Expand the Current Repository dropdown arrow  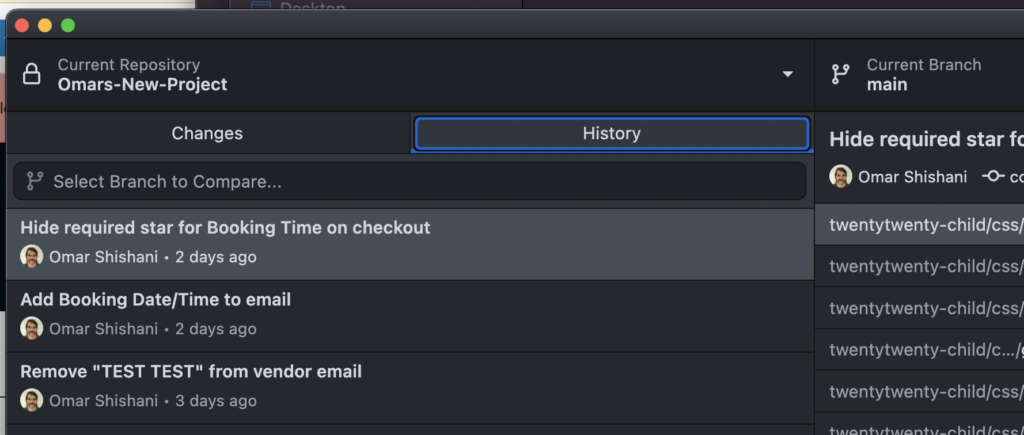point(787,75)
